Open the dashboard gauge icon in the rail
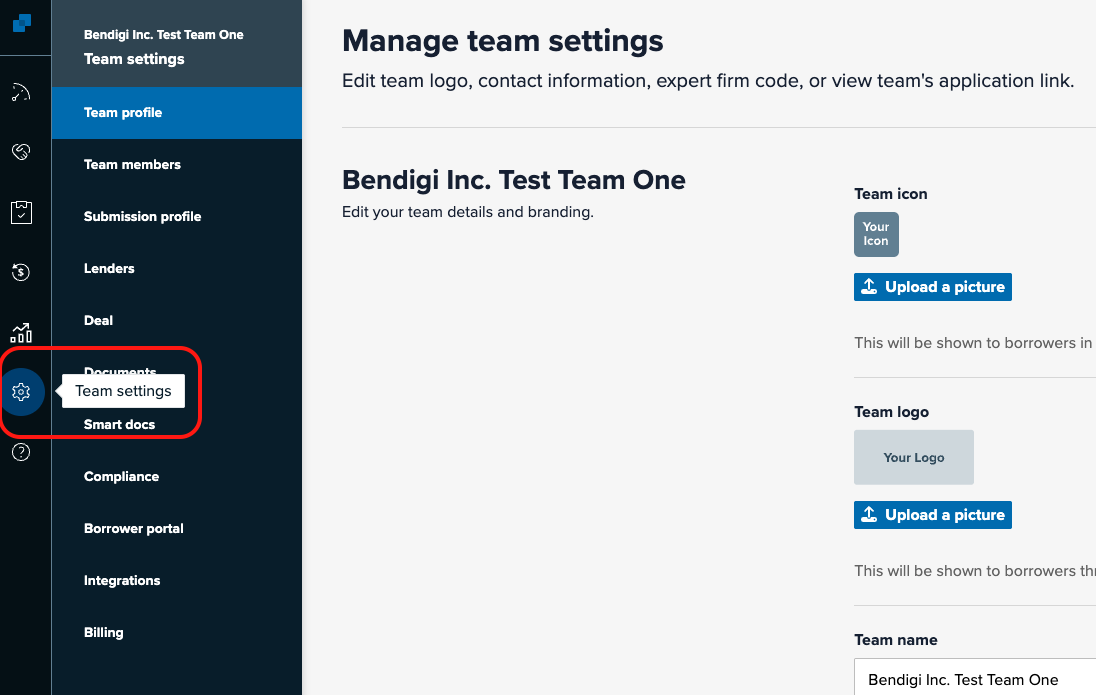Image resolution: width=1096 pixels, height=695 pixels. tap(21, 93)
